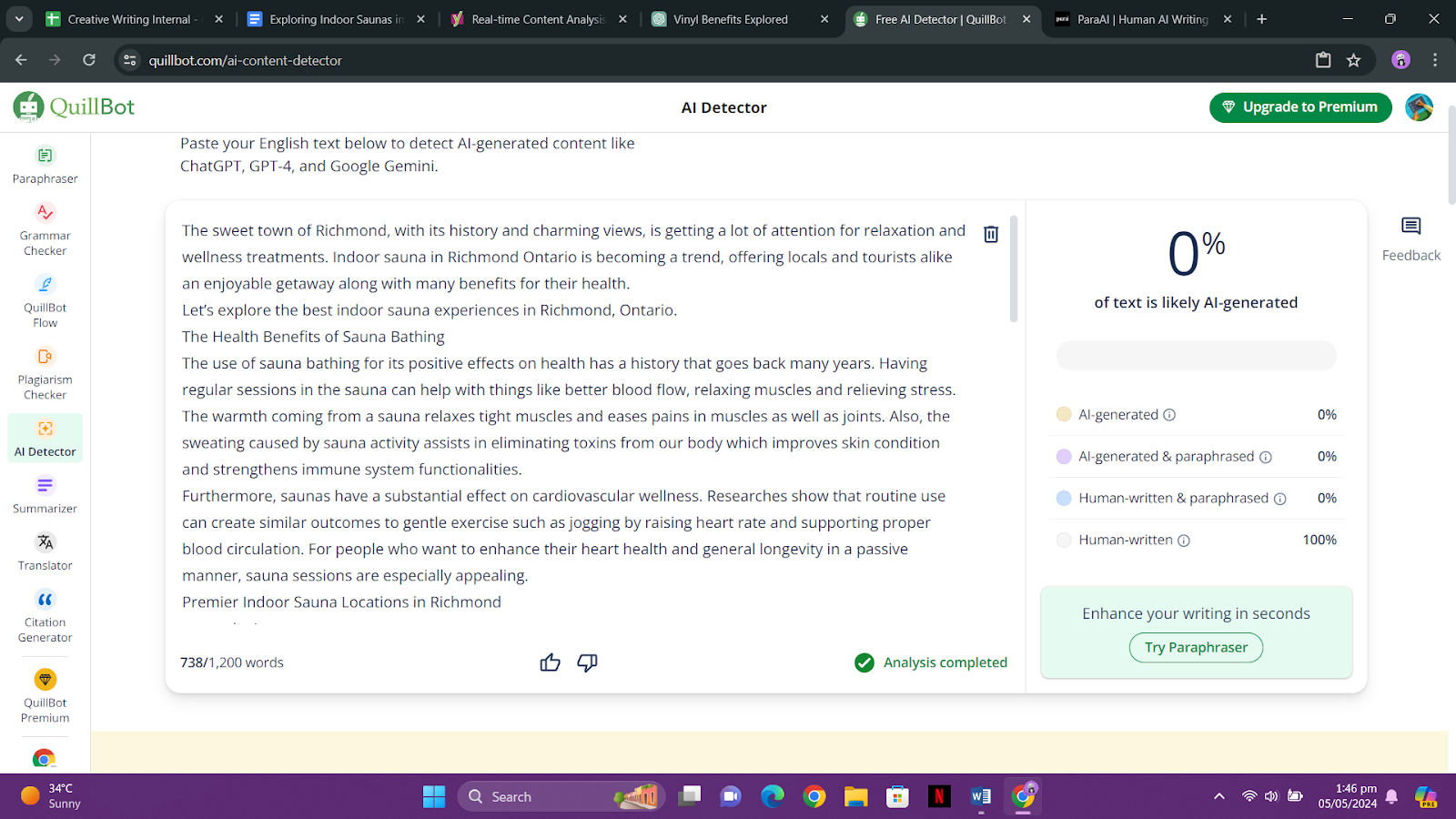The image size is (1456, 819).
Task: Show hidden system tray icons
Action: [1218, 796]
